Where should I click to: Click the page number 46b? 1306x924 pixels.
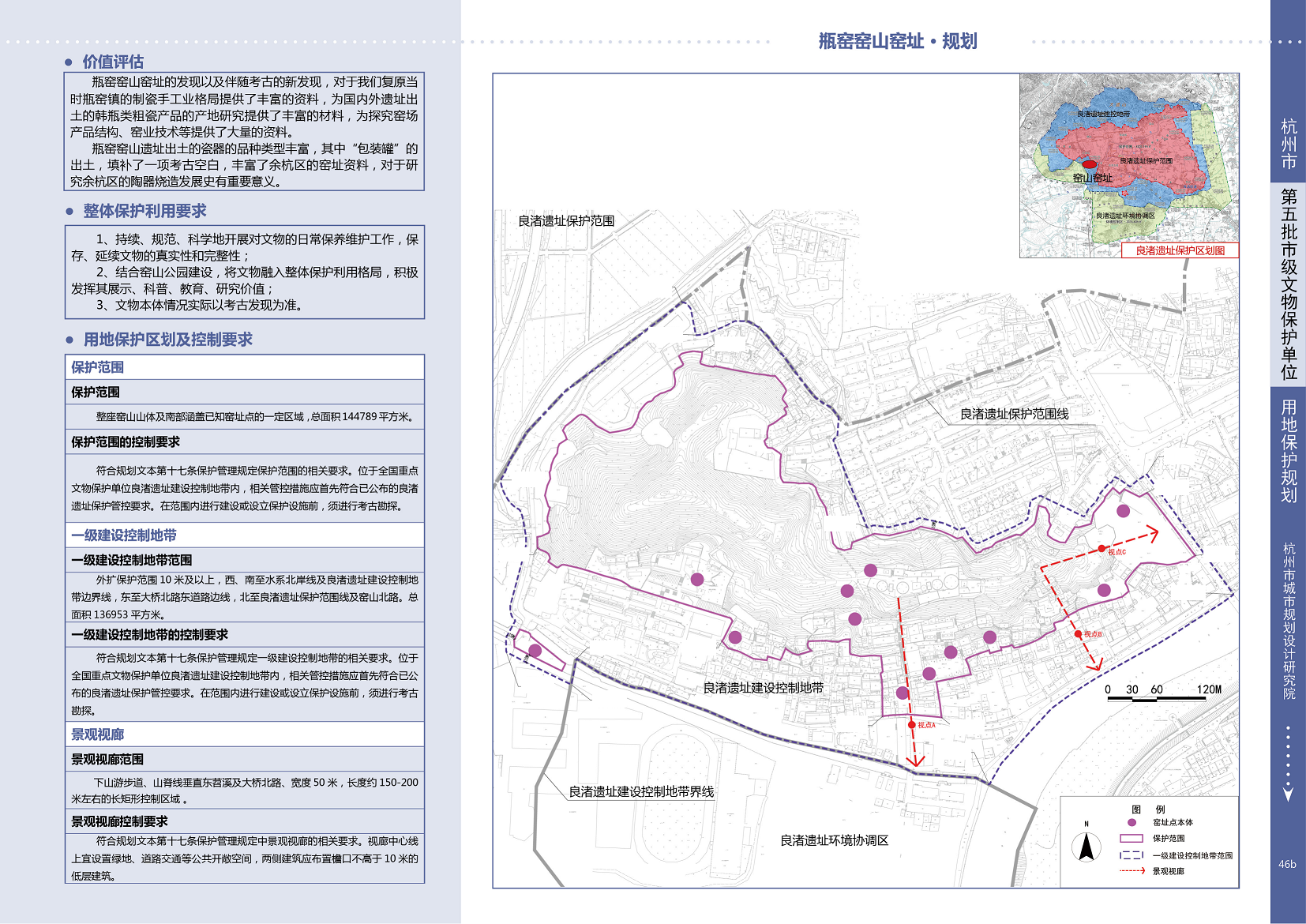pyautogui.click(x=1287, y=864)
